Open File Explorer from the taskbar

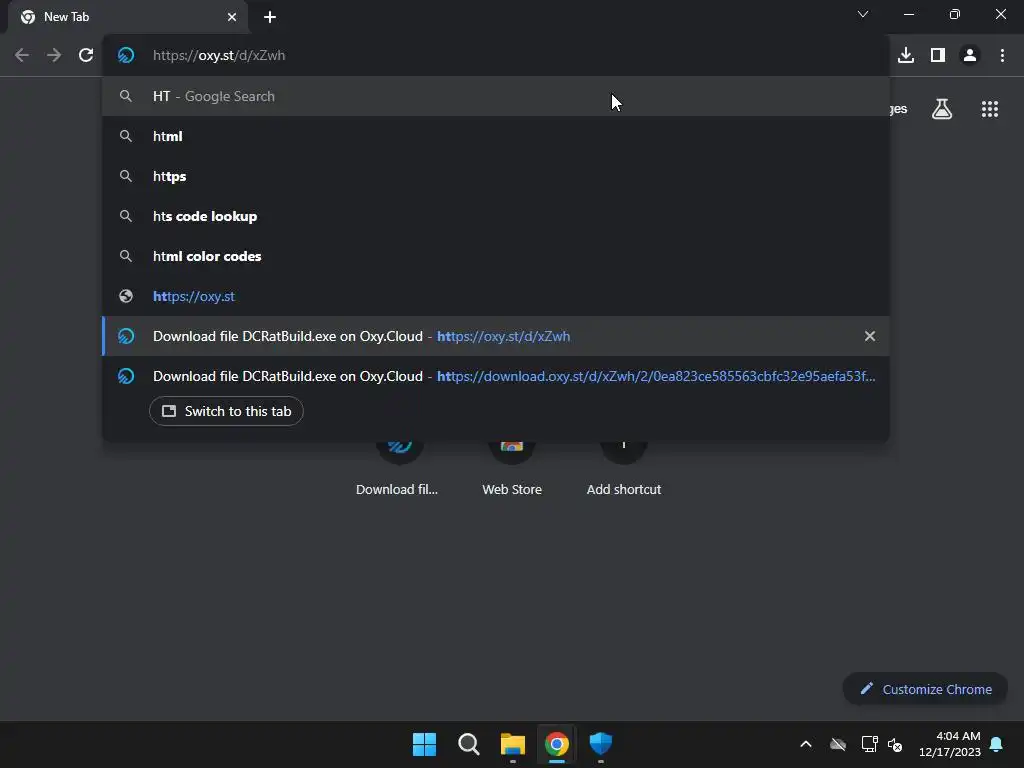pyautogui.click(x=513, y=744)
